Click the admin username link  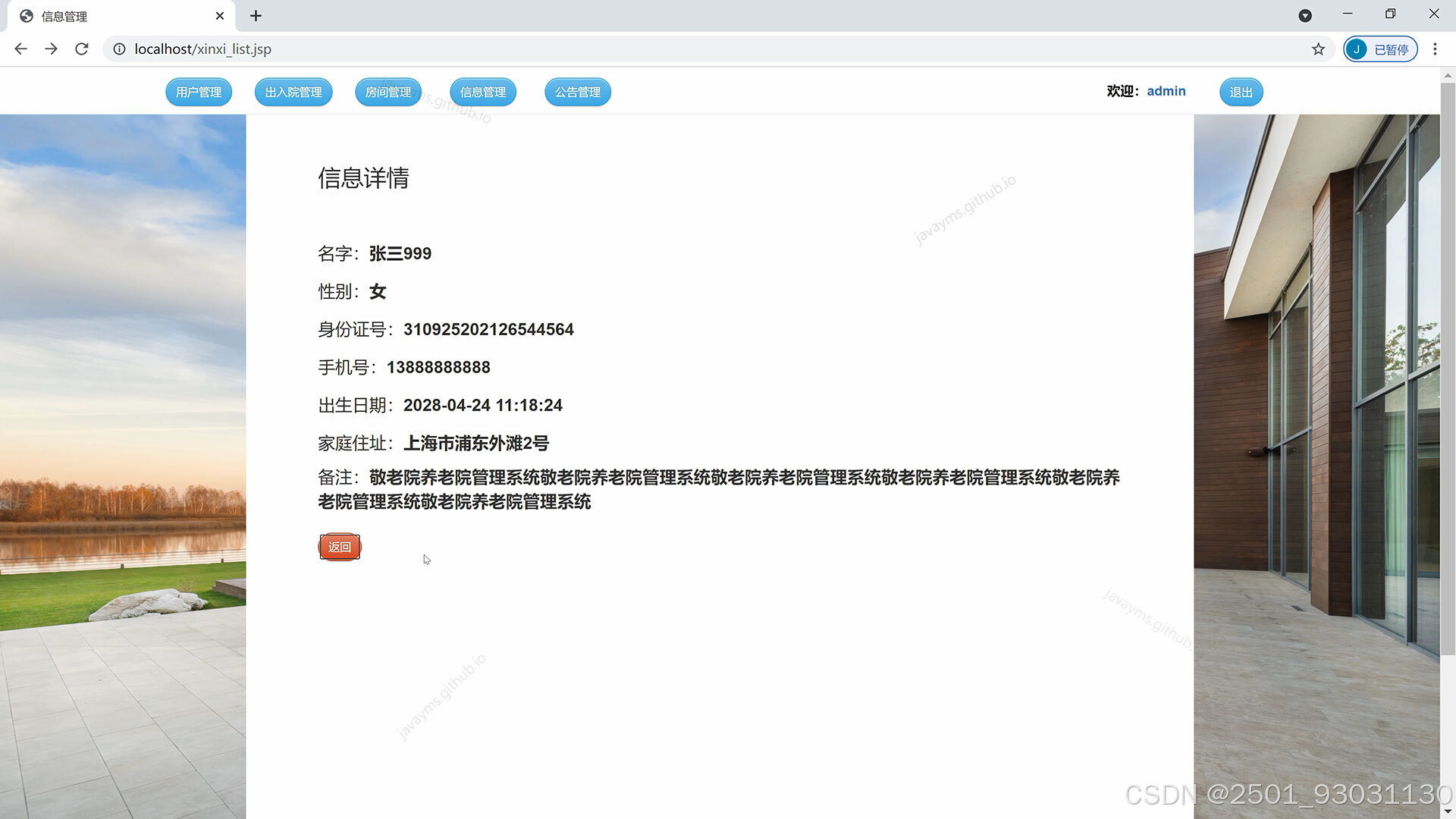1166,91
